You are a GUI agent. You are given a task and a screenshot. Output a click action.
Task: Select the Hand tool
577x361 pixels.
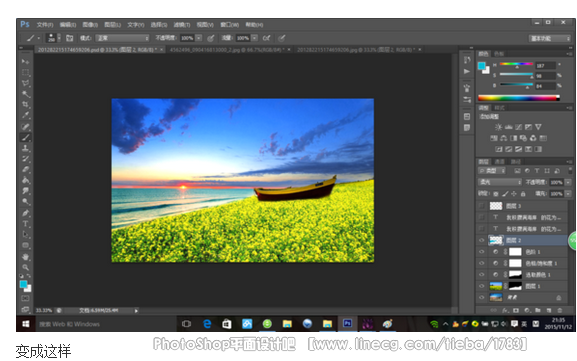[x=25, y=256]
